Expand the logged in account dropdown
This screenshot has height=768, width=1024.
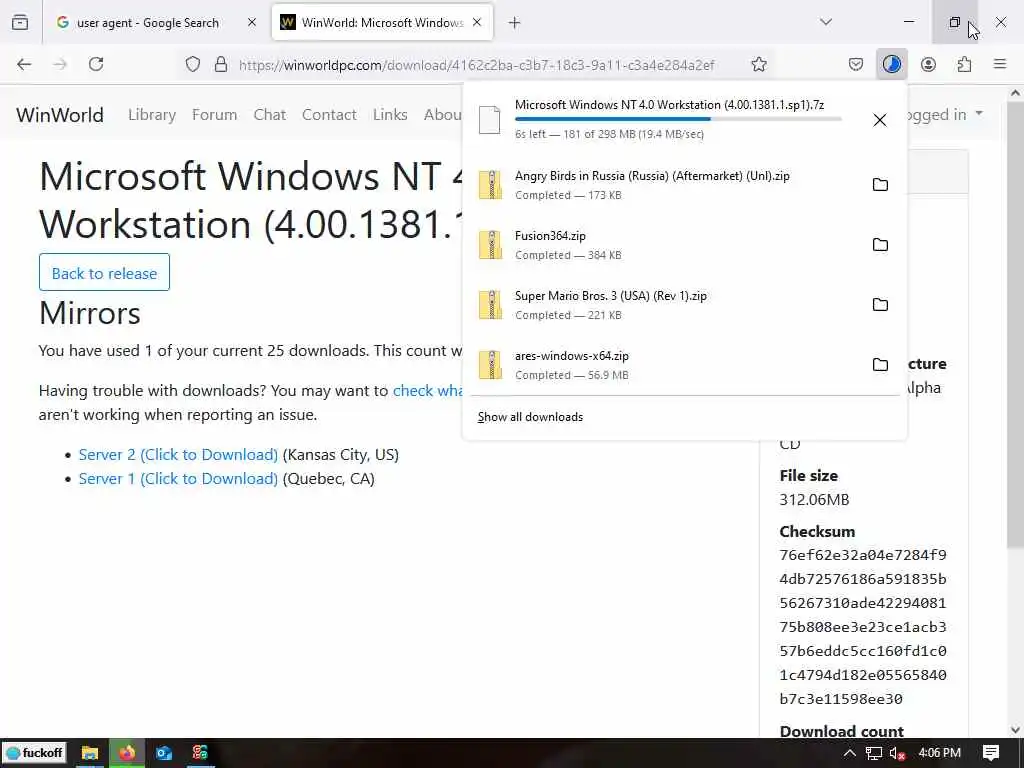tap(945, 114)
